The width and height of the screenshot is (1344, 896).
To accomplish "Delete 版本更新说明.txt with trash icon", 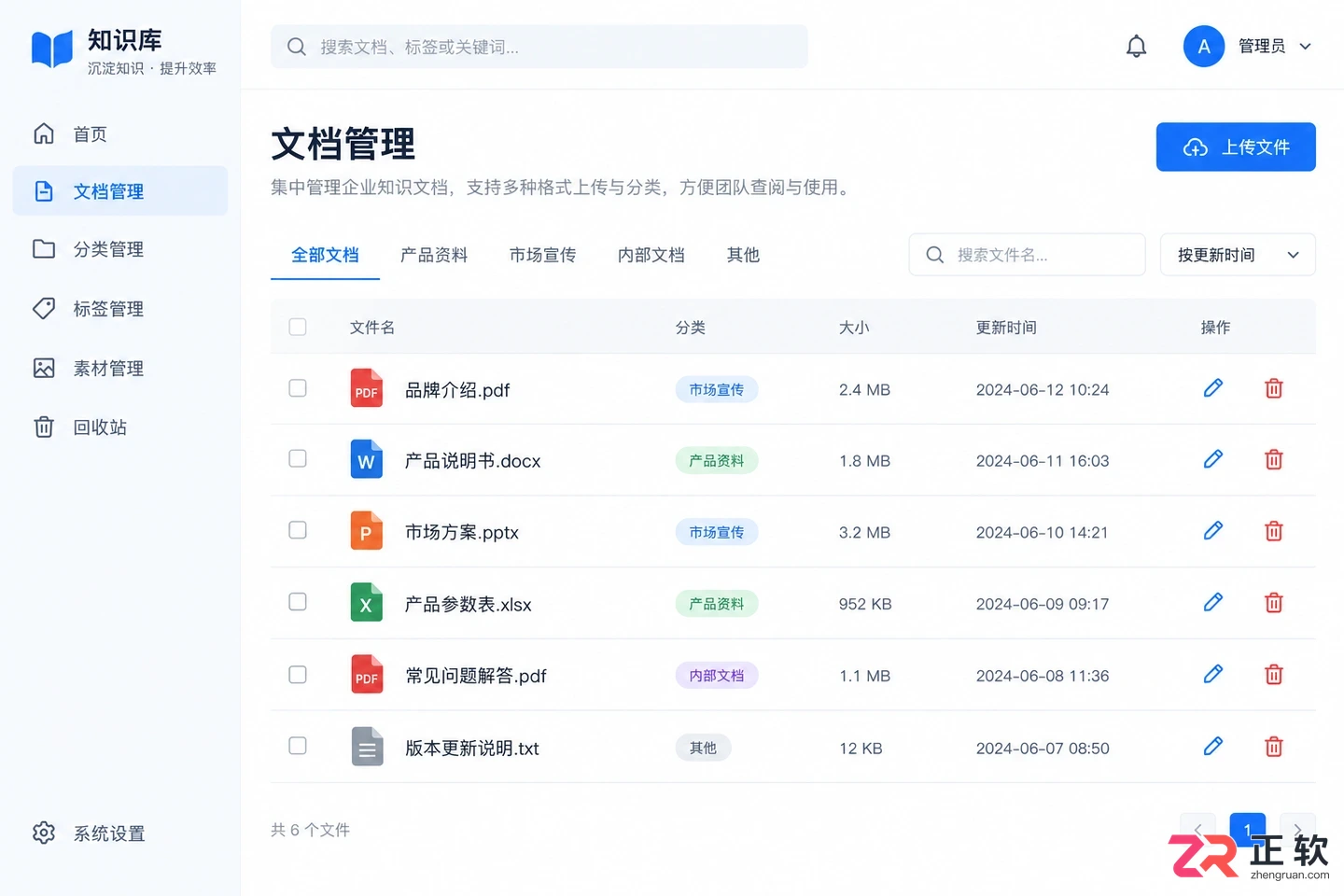I will (1274, 747).
